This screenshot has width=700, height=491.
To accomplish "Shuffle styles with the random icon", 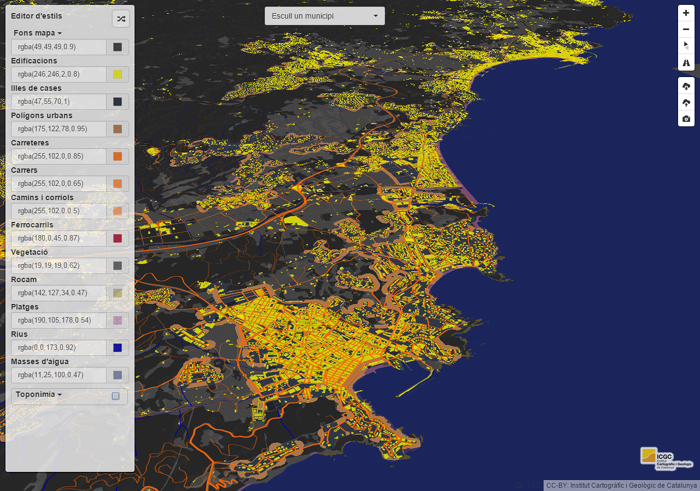I will pos(121,18).
